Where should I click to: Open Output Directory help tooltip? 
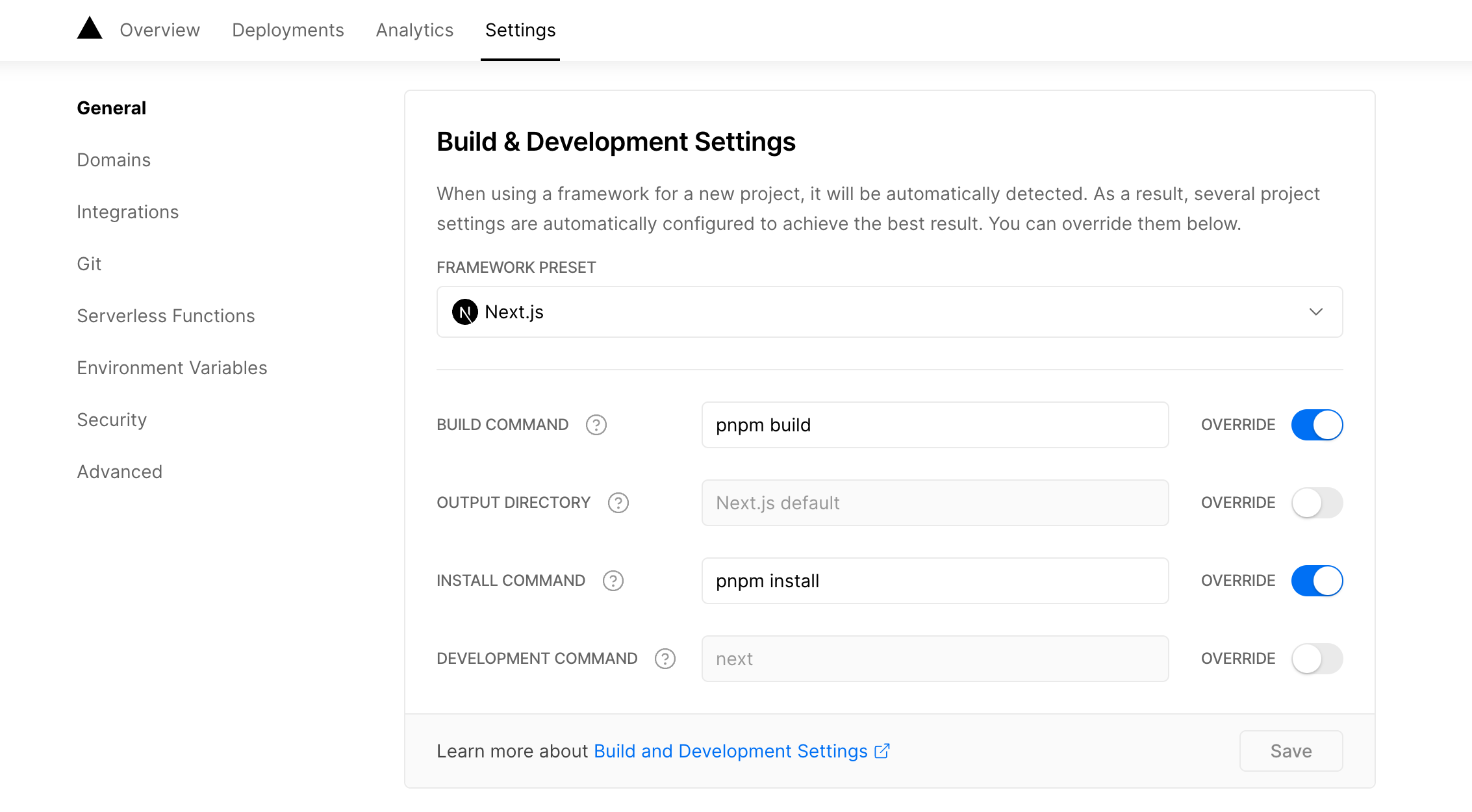(x=618, y=502)
